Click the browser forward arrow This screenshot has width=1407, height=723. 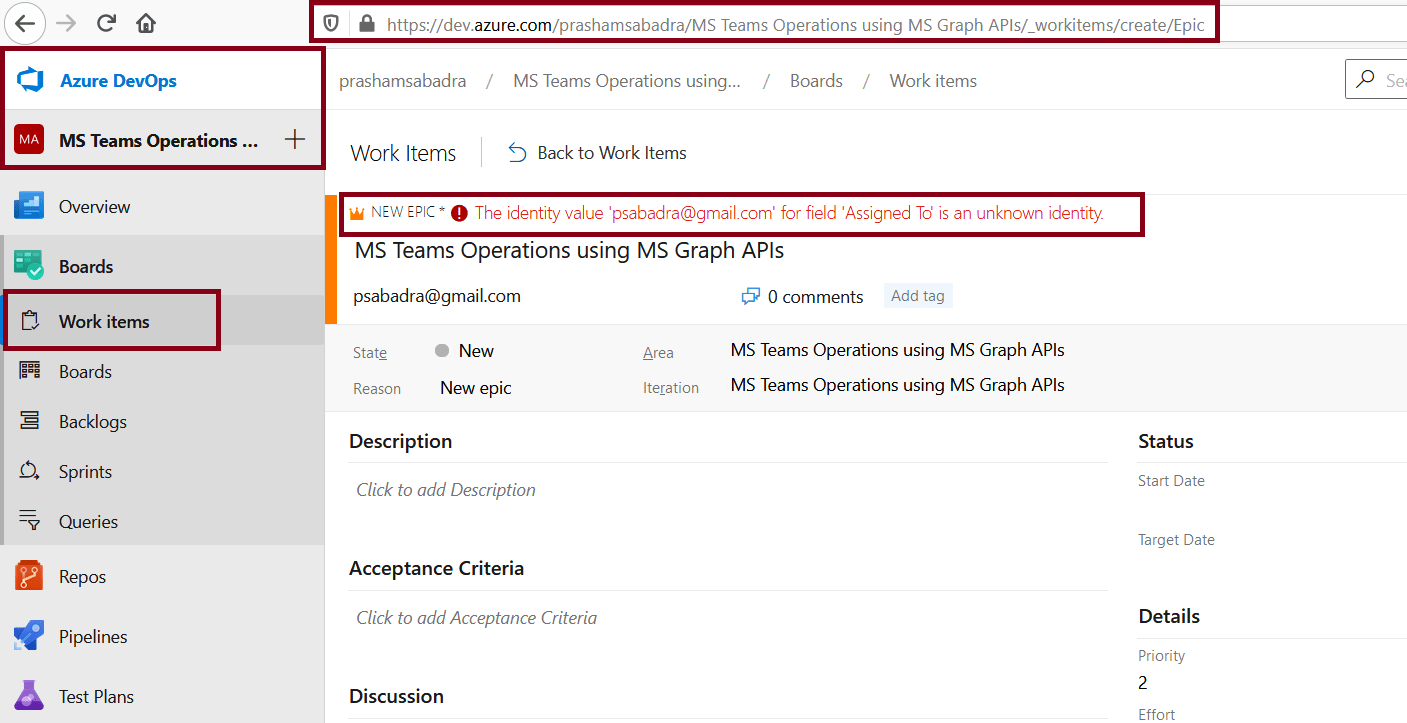(66, 23)
